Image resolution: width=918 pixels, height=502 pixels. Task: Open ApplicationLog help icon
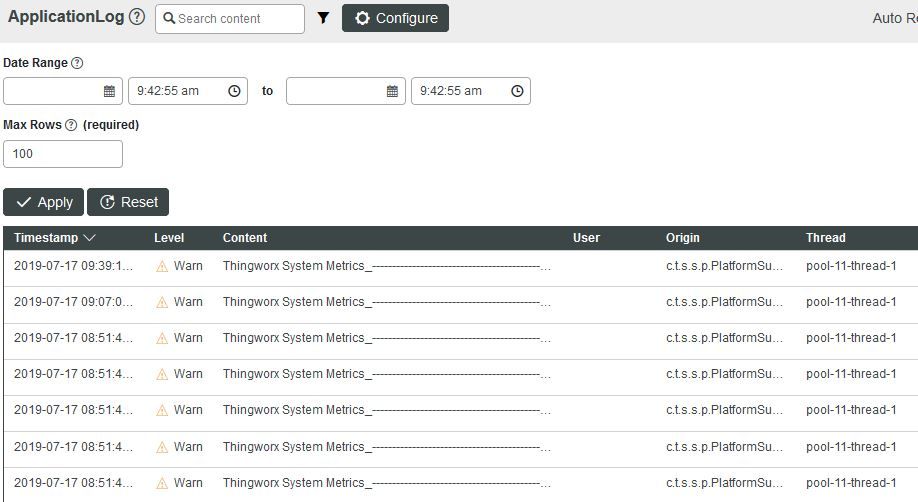[137, 17]
